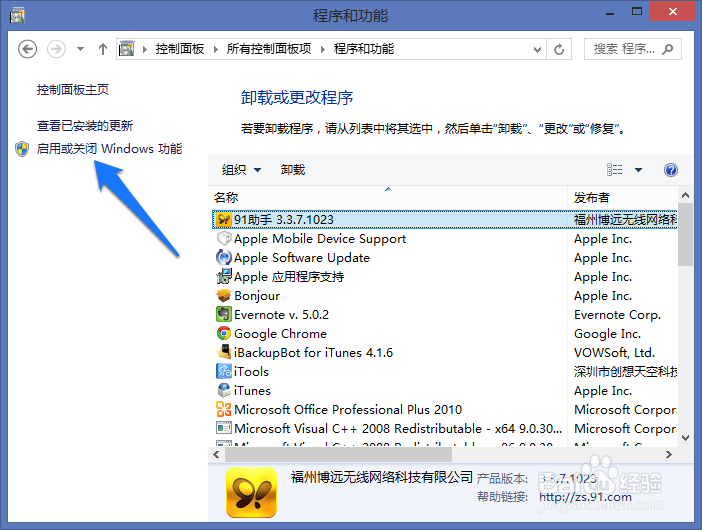Select Apple Software Update entry

(302, 258)
